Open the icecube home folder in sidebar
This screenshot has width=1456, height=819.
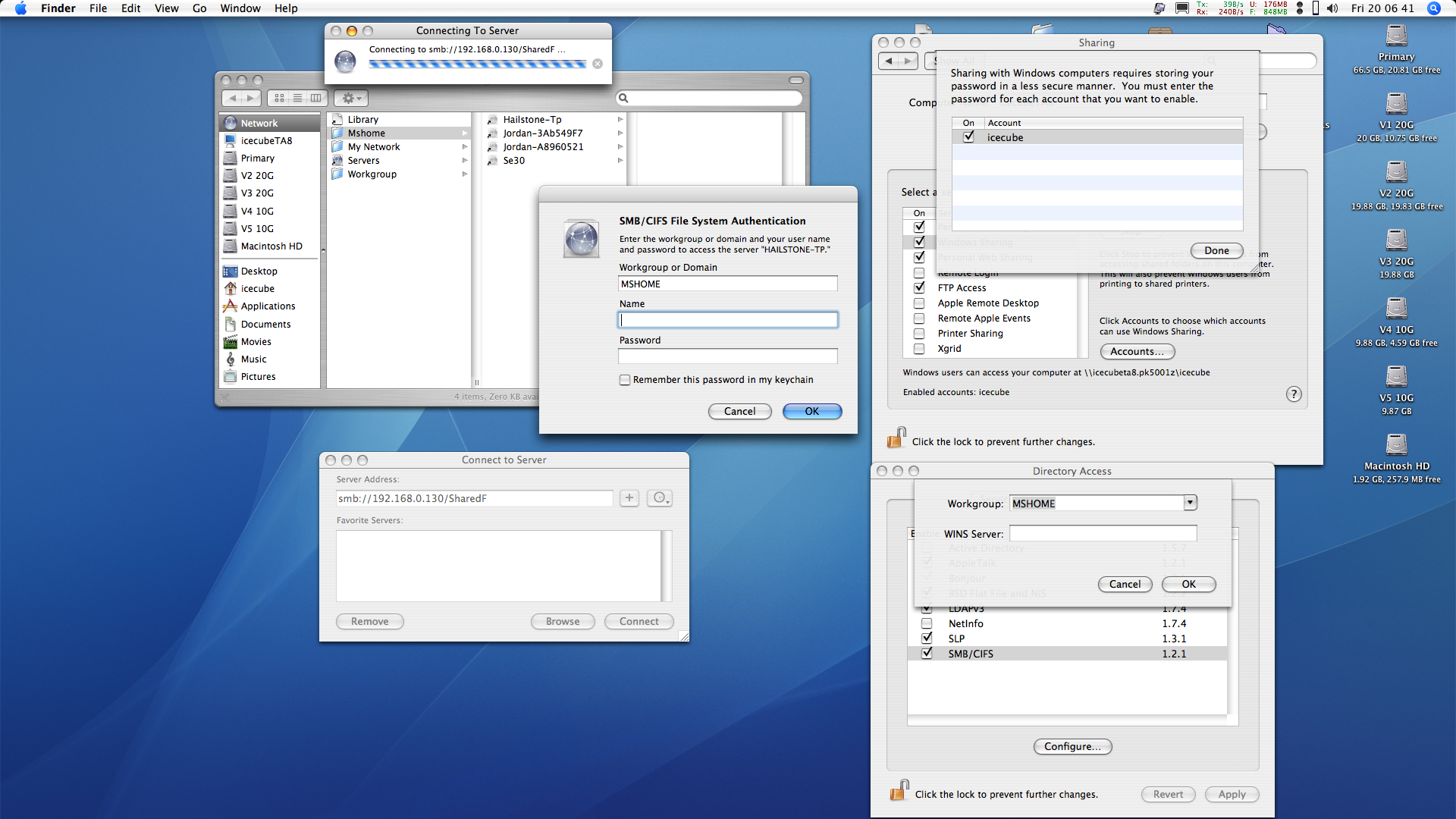click(x=270, y=289)
